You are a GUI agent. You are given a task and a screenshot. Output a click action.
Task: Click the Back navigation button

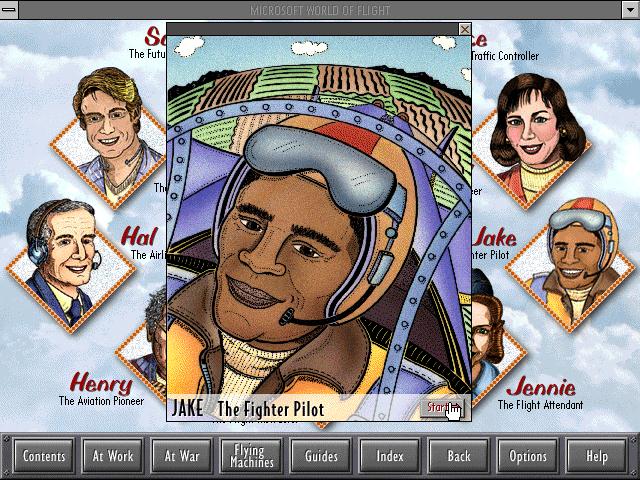click(x=459, y=456)
